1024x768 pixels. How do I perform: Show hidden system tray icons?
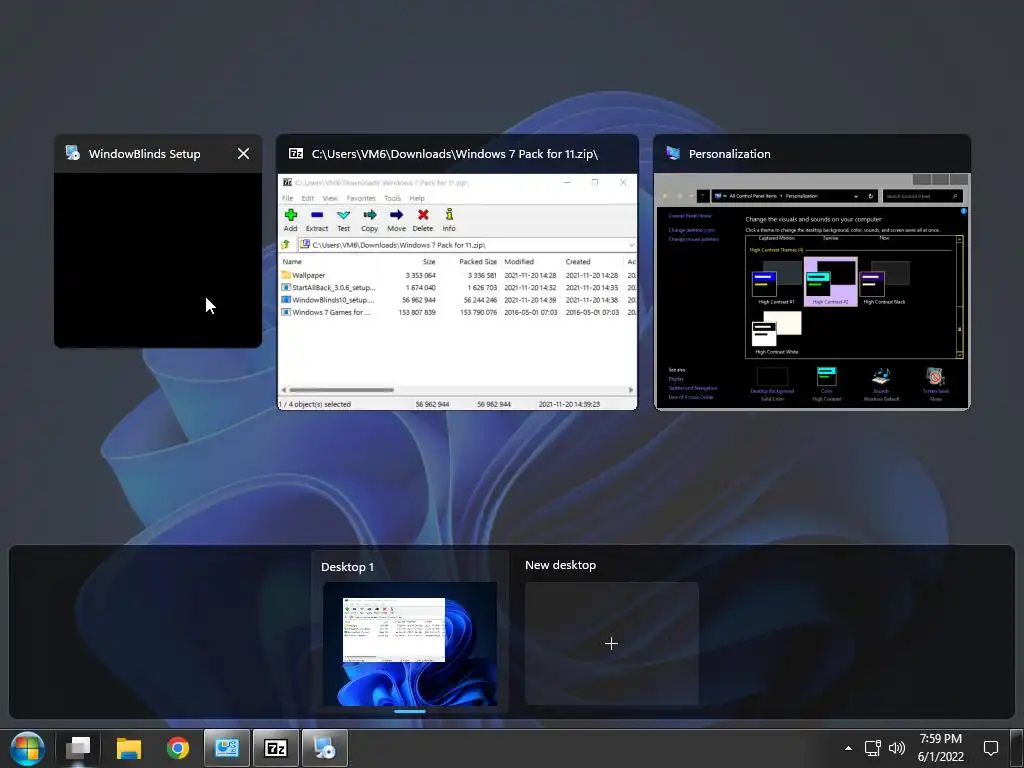coord(848,748)
